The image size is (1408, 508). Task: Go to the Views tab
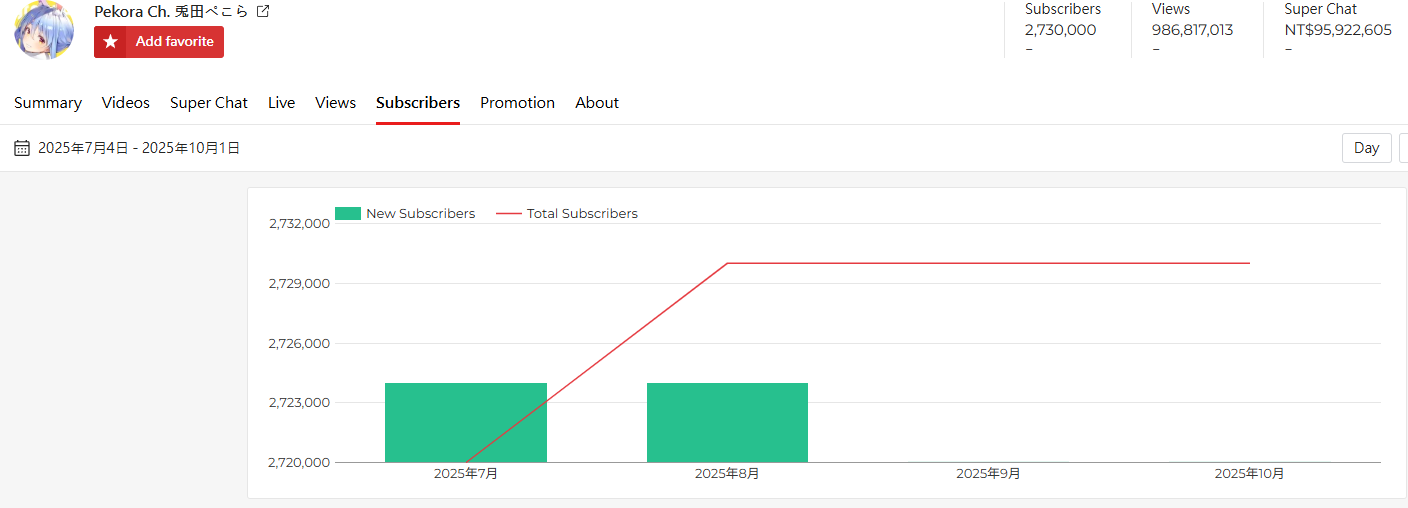[336, 103]
